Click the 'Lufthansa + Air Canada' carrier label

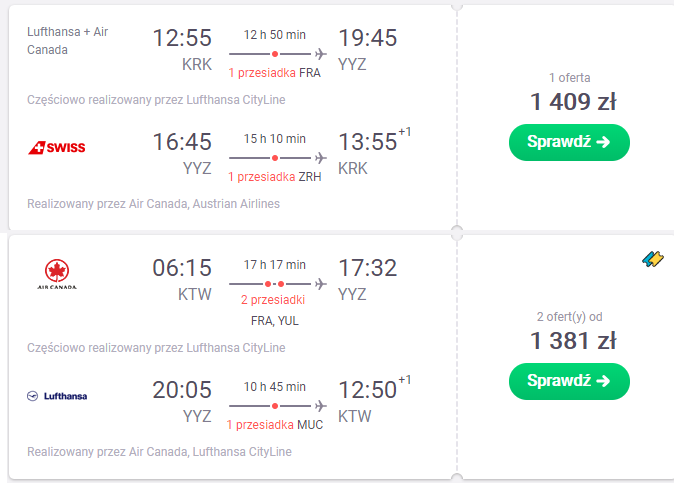[x=67, y=41]
